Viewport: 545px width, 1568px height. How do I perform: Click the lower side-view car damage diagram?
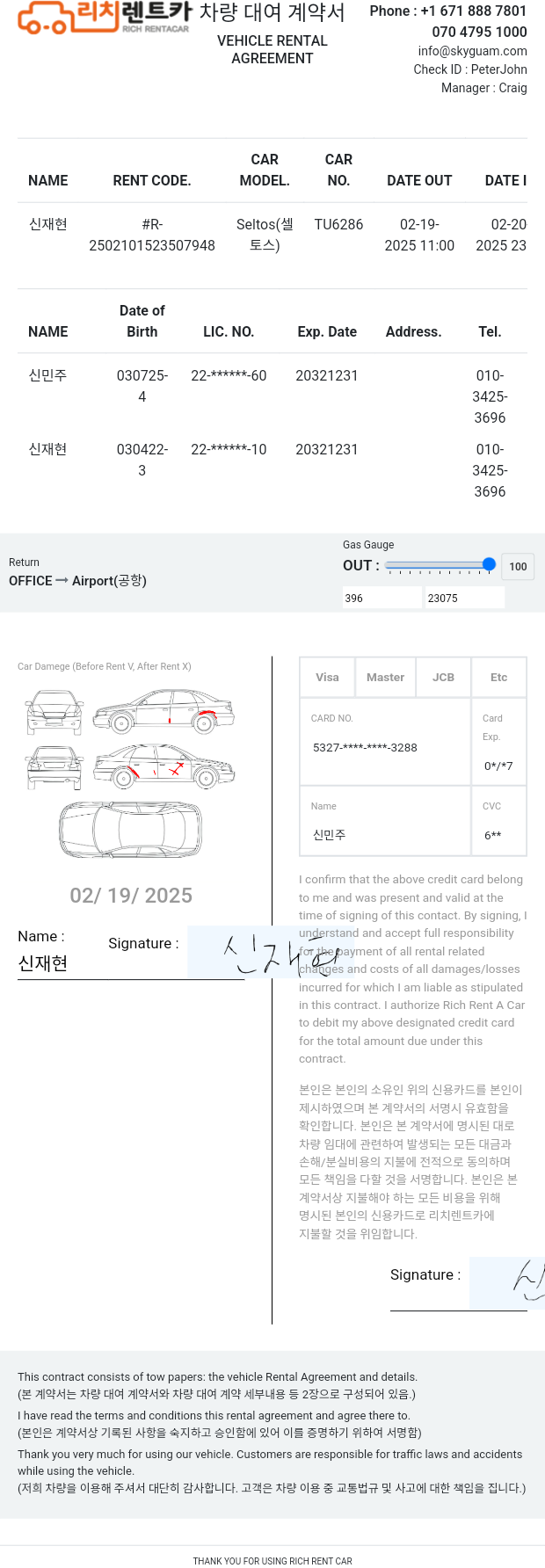click(x=163, y=767)
